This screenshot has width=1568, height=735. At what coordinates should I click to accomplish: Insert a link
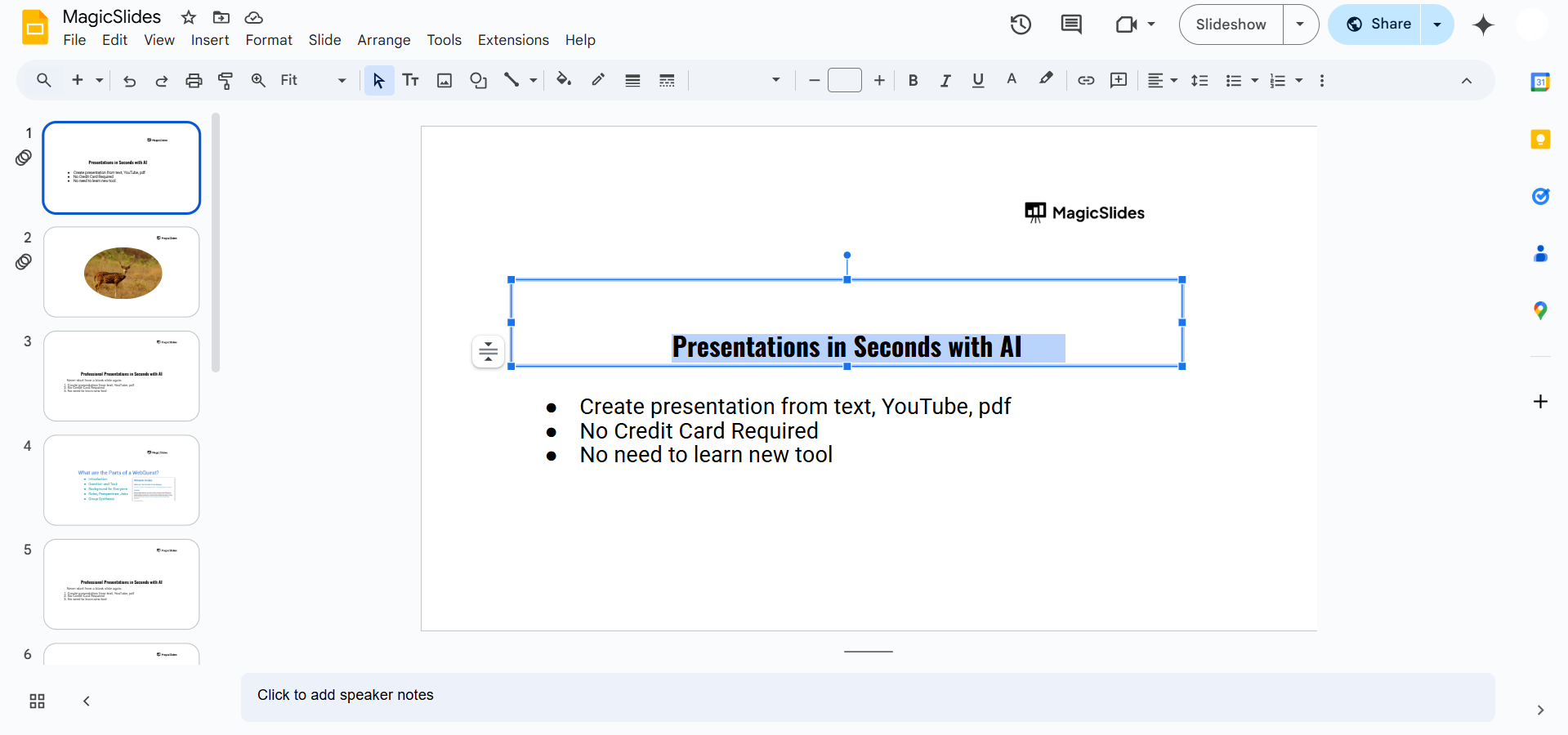click(x=1086, y=80)
